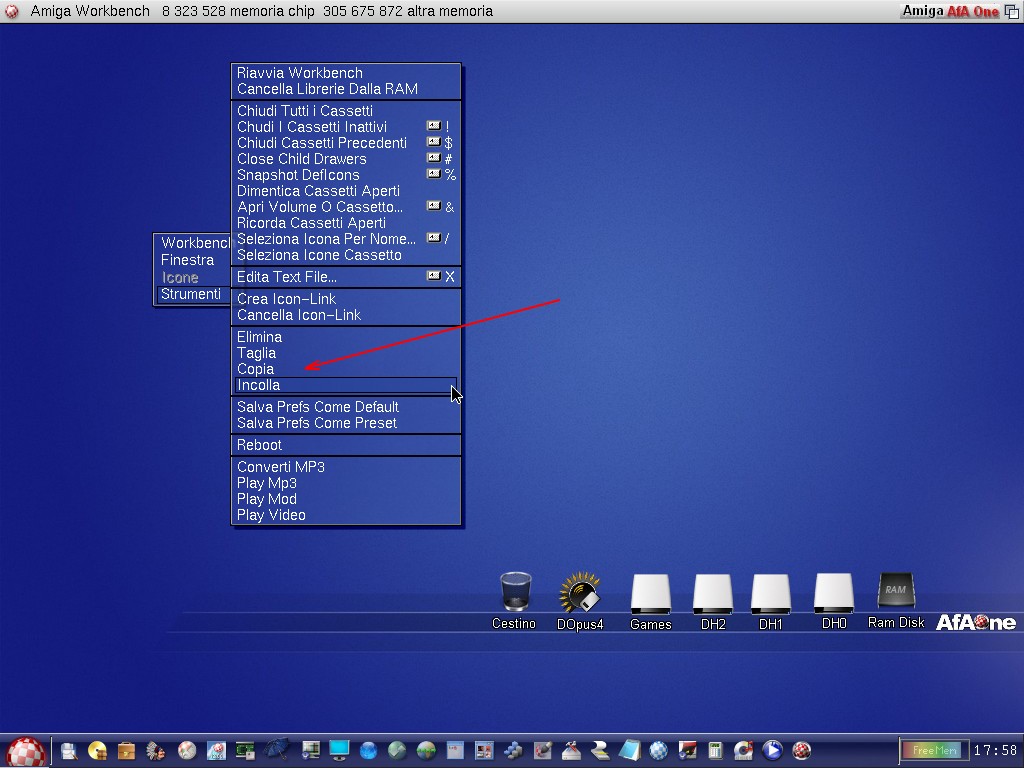Open the Ram Disk icon
The width and height of the screenshot is (1024, 768).
click(896, 592)
